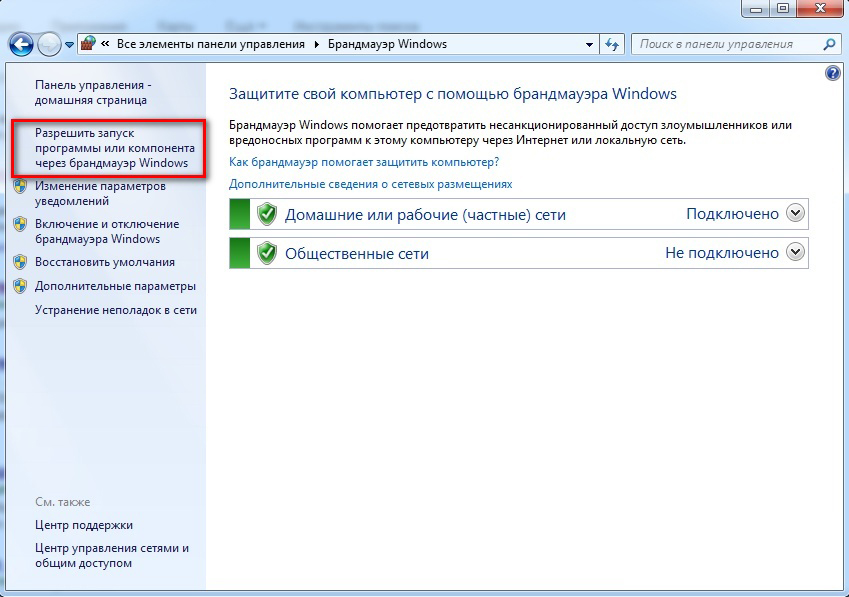849x597 pixels.
Task: Open 'Включение и отключение брандмауэра Windows'
Action: [107, 231]
